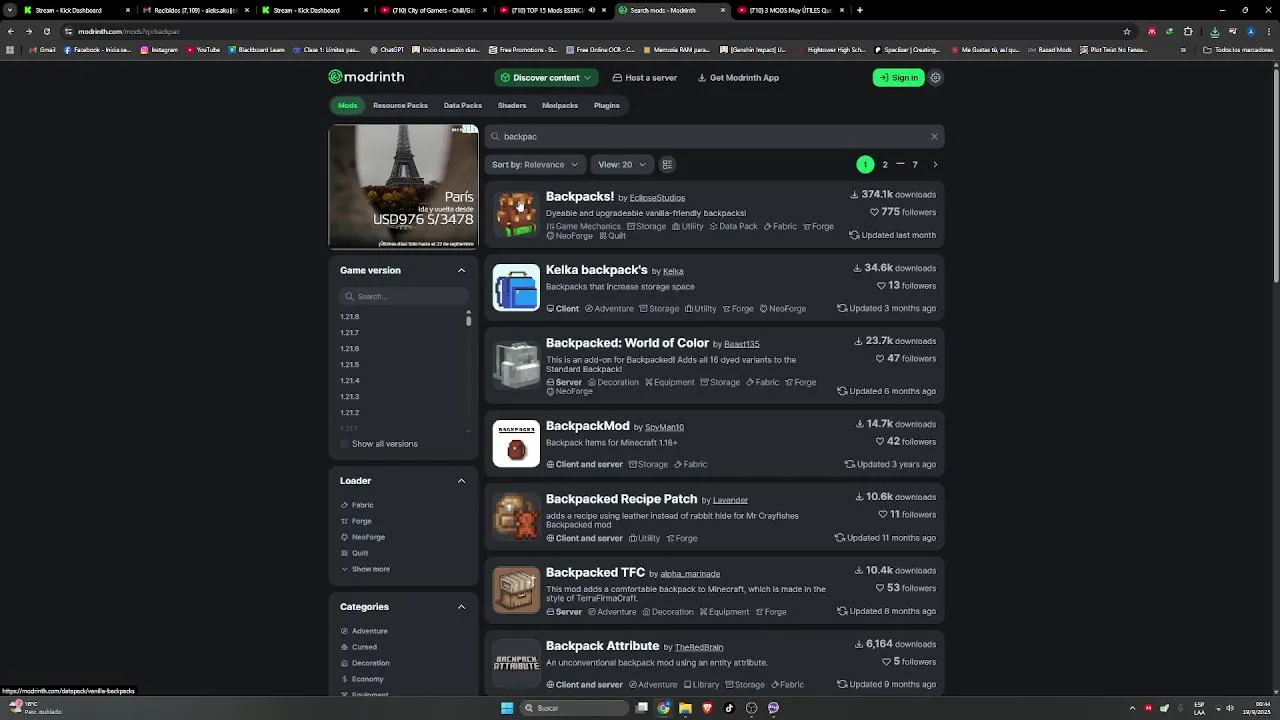The image size is (1280, 720).
Task: Click the YouTube bookmark
Action: pos(203,50)
